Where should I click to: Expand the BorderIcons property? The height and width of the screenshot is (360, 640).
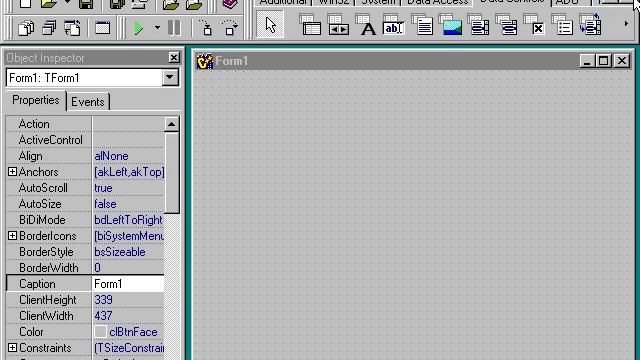(12, 236)
